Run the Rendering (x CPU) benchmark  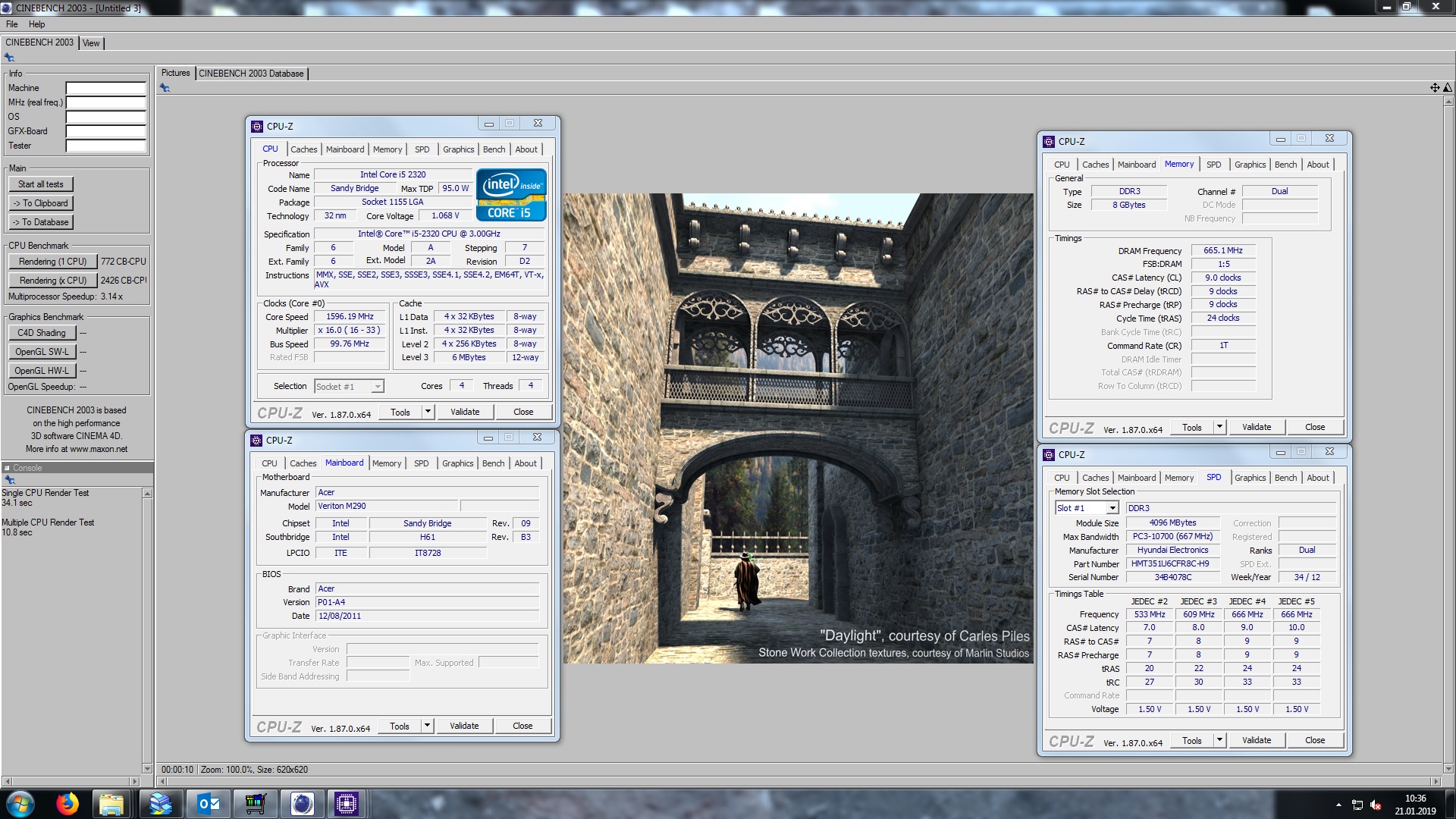point(53,281)
